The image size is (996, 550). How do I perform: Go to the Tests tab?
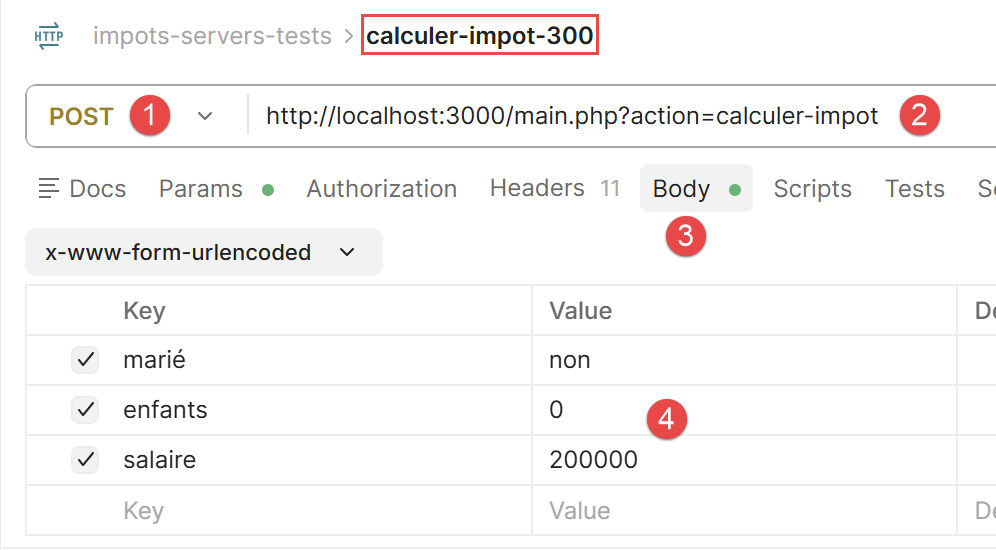(915, 189)
